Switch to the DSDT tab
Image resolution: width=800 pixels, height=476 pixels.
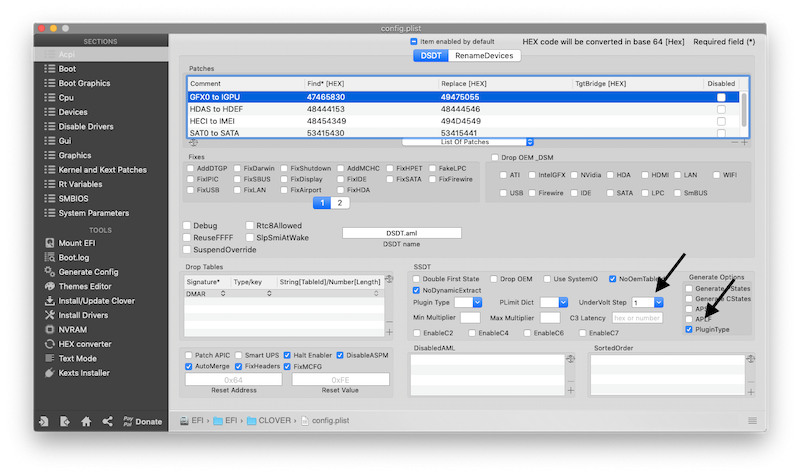click(x=431, y=56)
